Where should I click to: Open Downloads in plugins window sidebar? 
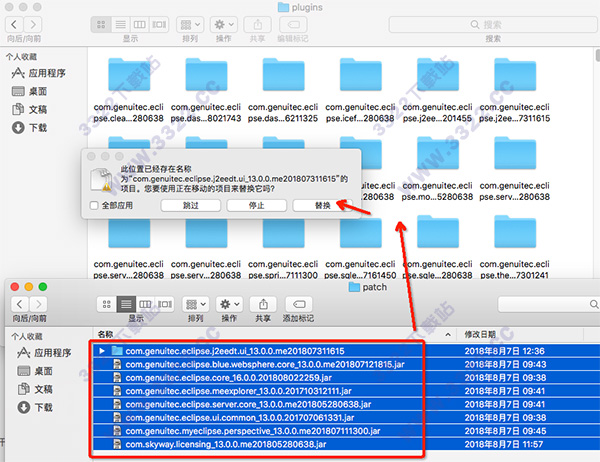(x=29, y=127)
